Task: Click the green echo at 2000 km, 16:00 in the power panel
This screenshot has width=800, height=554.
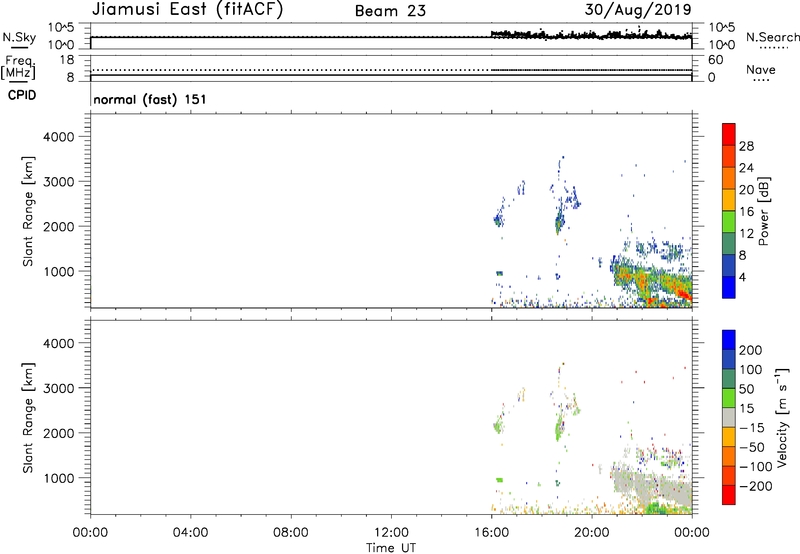Action: point(498,221)
